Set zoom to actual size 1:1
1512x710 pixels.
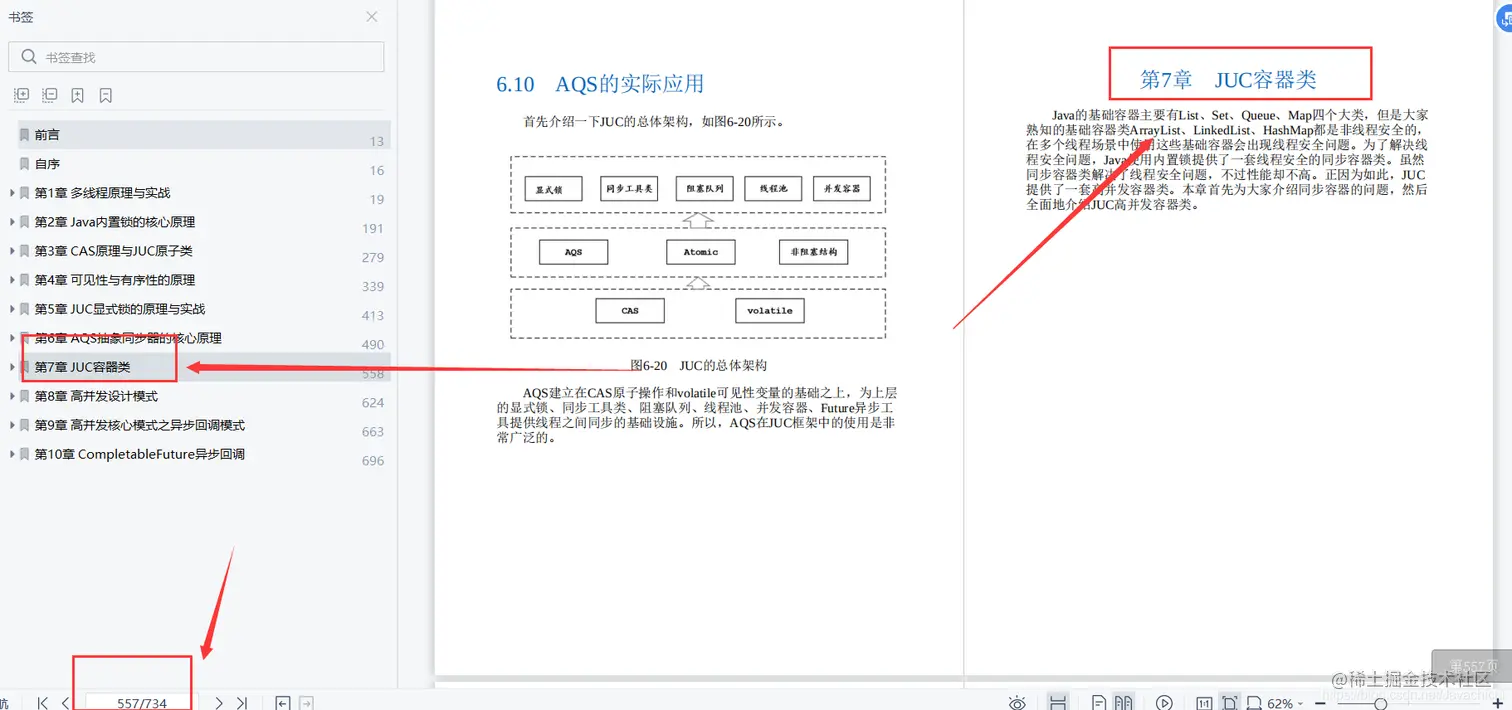pos(1205,702)
